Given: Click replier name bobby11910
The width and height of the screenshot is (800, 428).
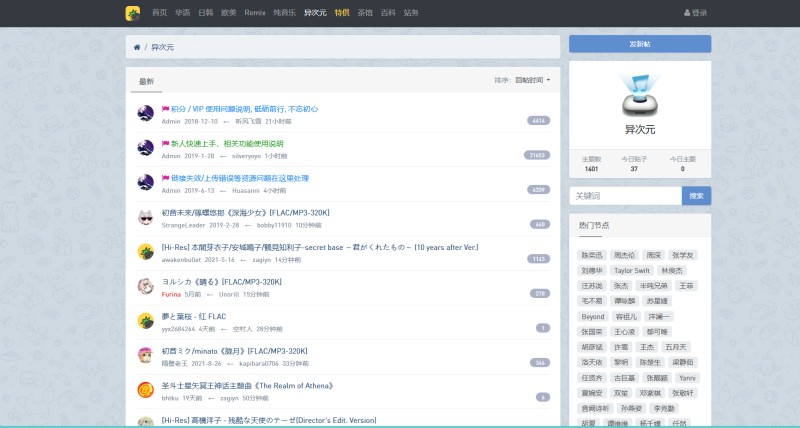Looking at the screenshot, I should (274, 225).
